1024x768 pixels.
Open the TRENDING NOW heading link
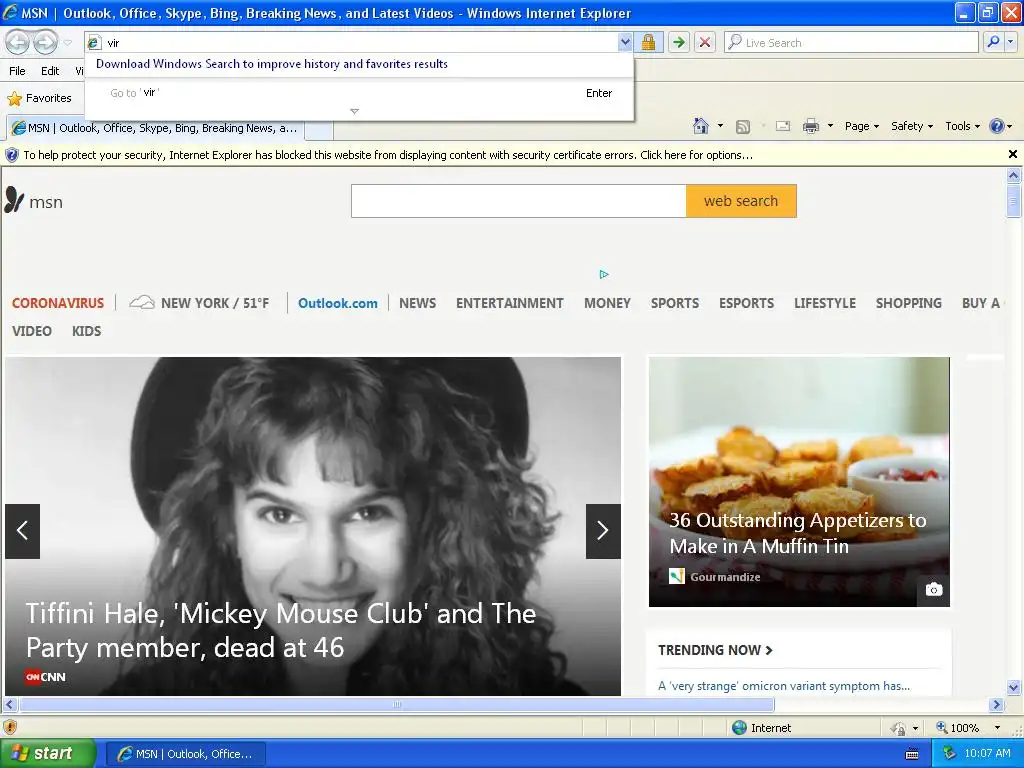click(715, 650)
